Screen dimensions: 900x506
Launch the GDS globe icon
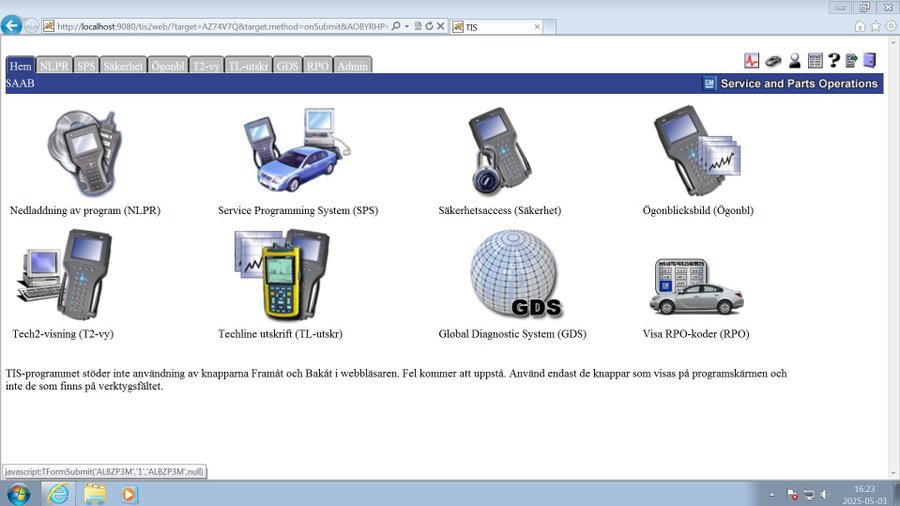pos(516,274)
